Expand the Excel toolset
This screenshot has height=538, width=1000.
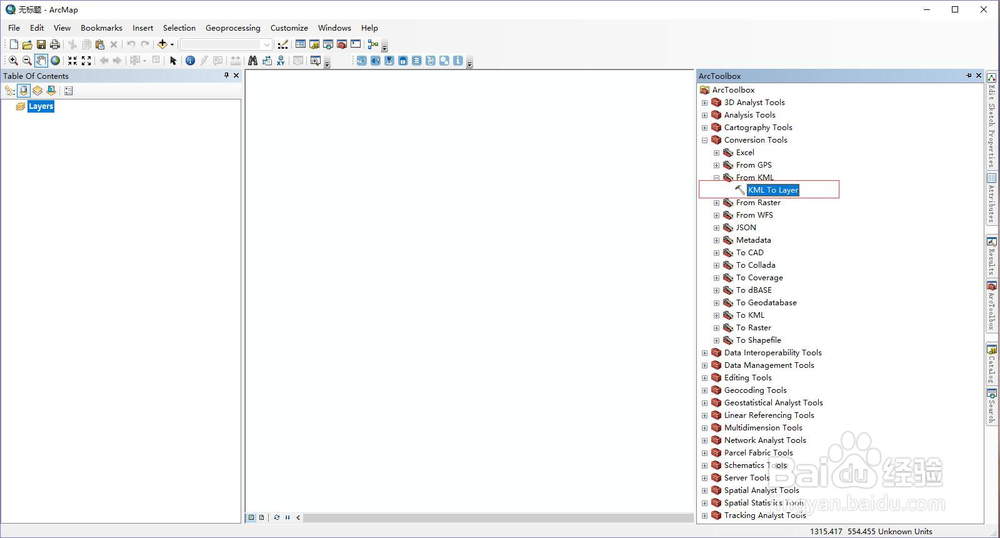(716, 153)
